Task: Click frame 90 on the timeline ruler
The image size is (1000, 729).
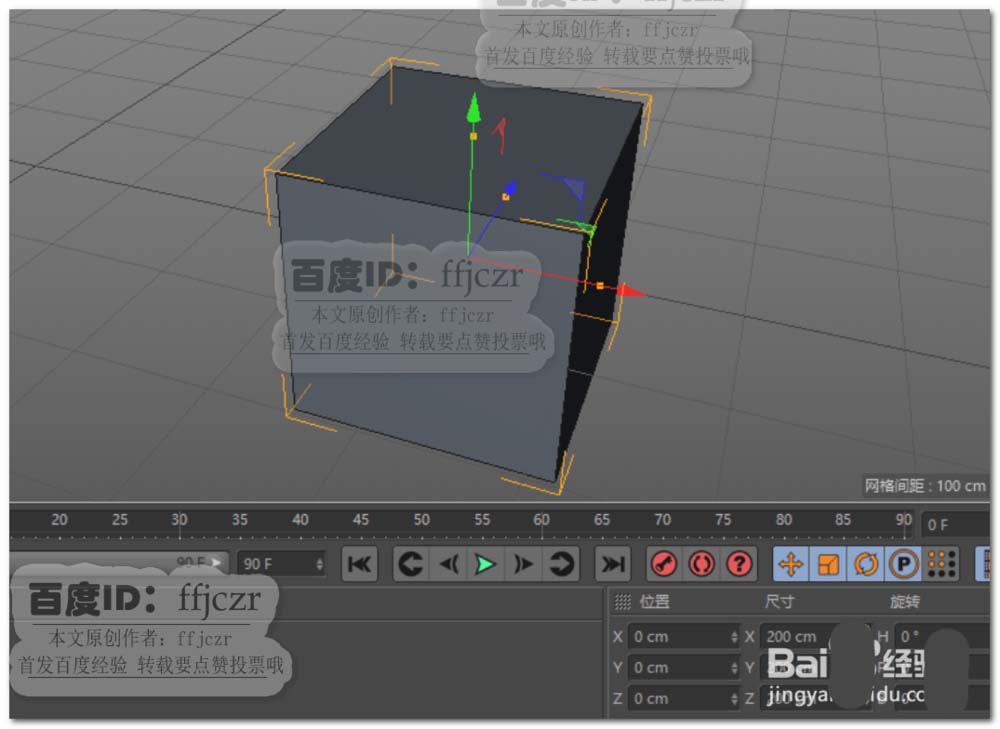Action: point(903,520)
